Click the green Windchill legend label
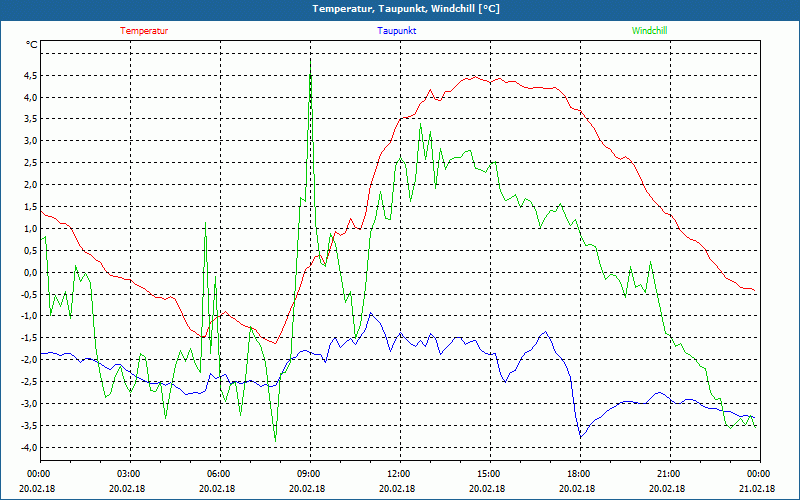The image size is (800, 500). pos(649,31)
